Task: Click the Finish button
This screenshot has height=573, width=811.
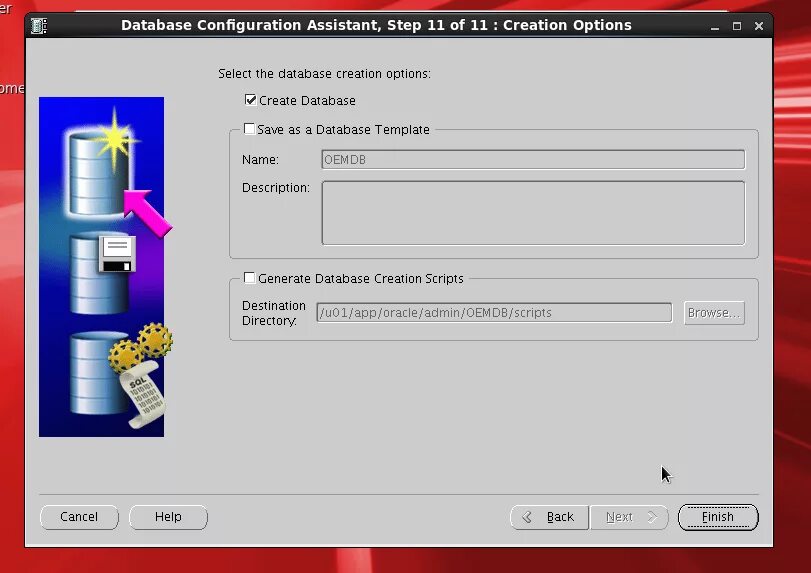Action: click(718, 517)
